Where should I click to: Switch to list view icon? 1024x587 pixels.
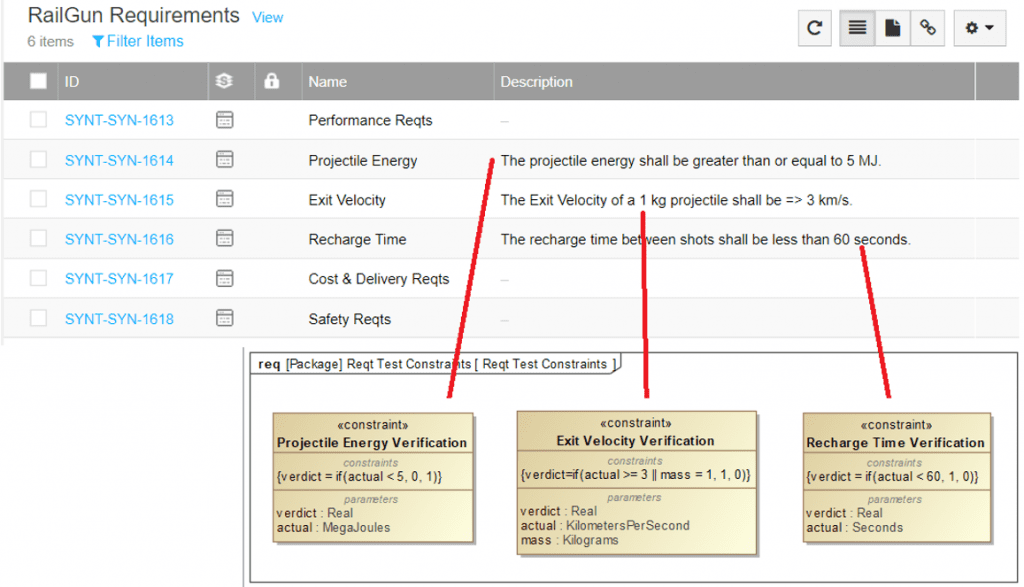[x=857, y=29]
